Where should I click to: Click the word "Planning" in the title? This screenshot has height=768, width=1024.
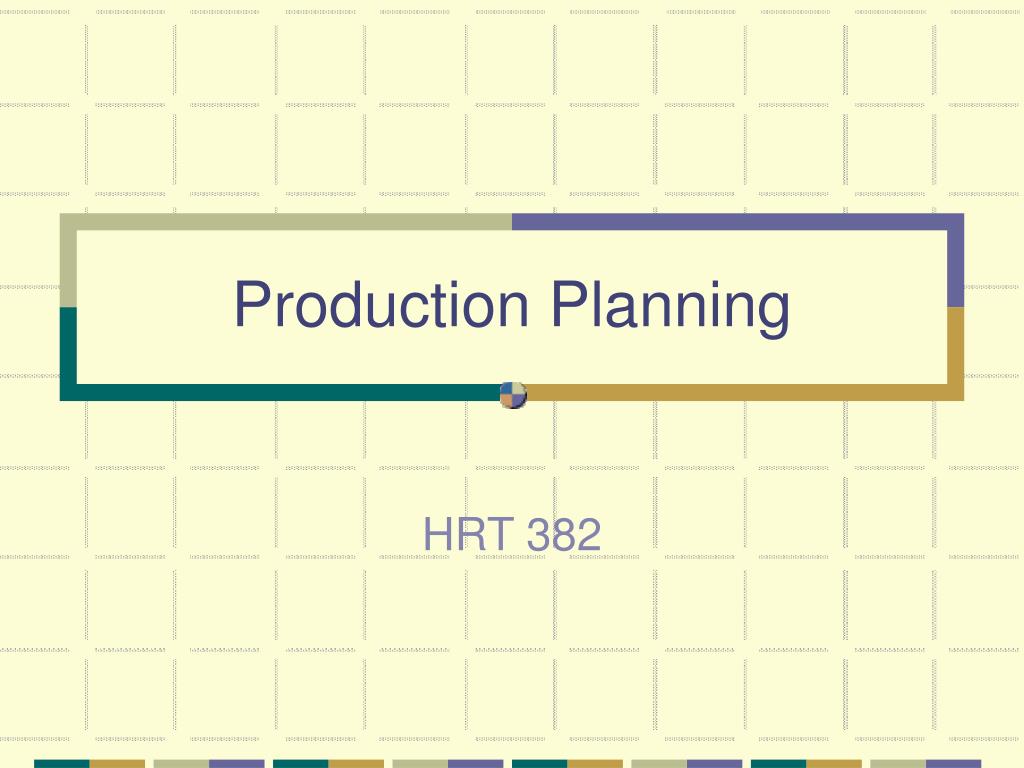671,307
